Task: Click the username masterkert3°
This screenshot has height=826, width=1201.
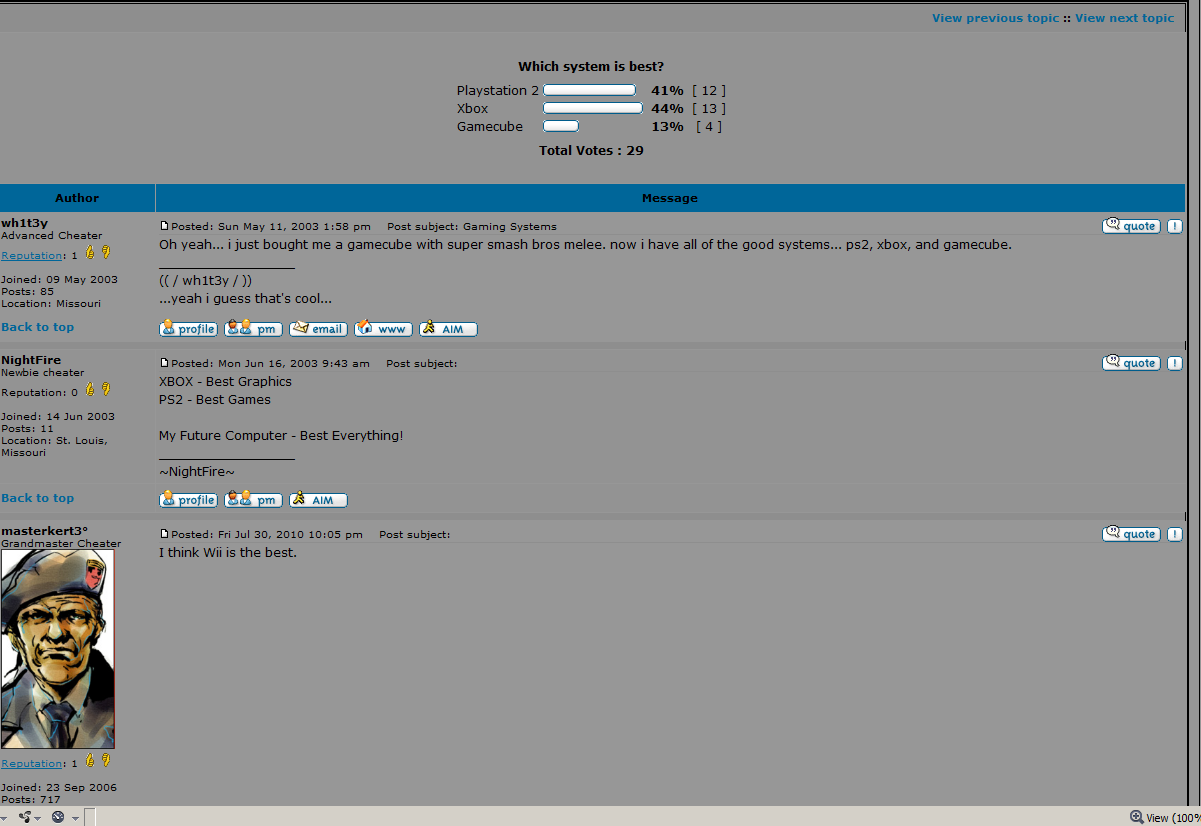Action: [x=45, y=530]
